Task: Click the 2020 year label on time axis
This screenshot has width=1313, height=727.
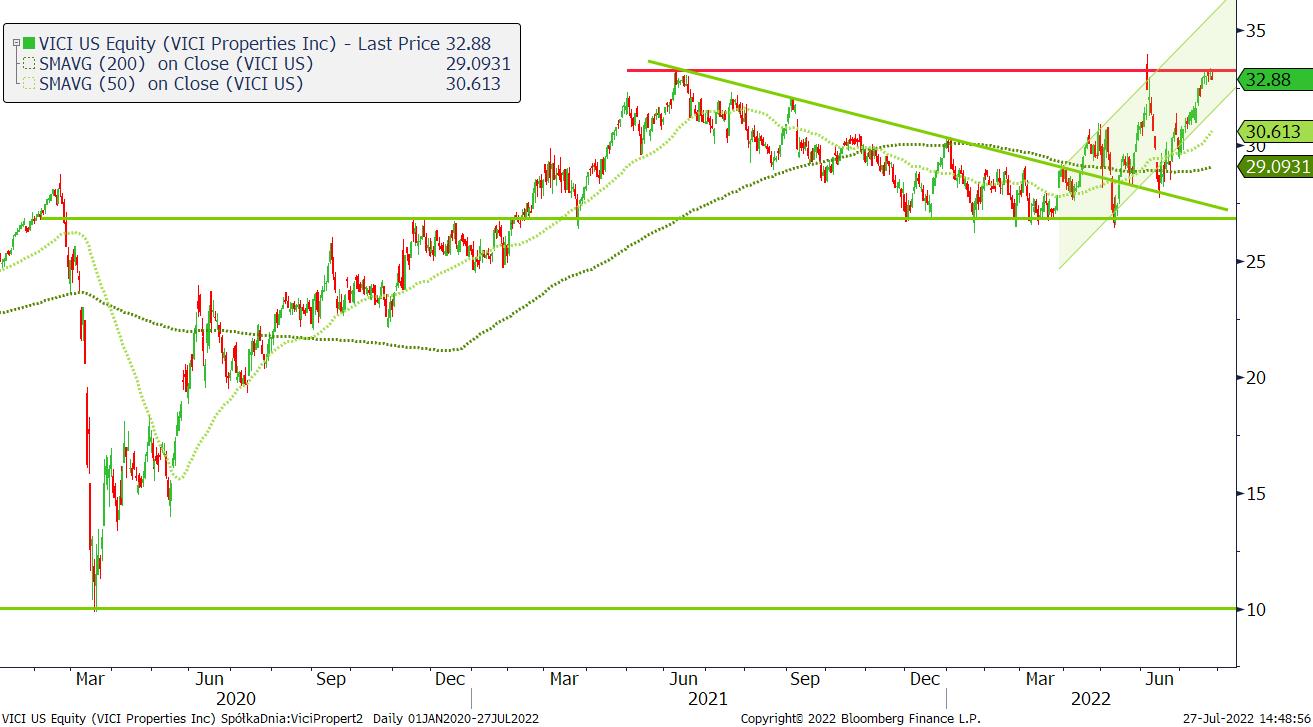Action: pos(236,698)
